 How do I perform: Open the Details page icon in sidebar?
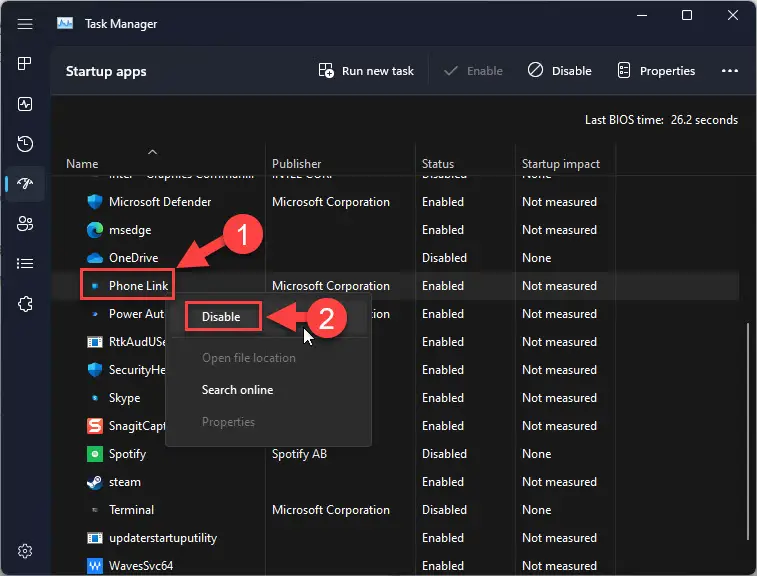pos(25,263)
